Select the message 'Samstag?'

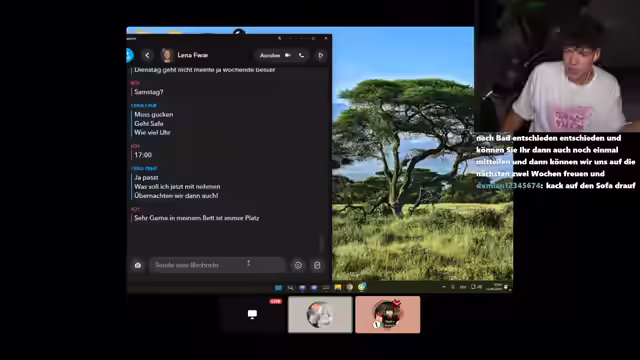149,92
